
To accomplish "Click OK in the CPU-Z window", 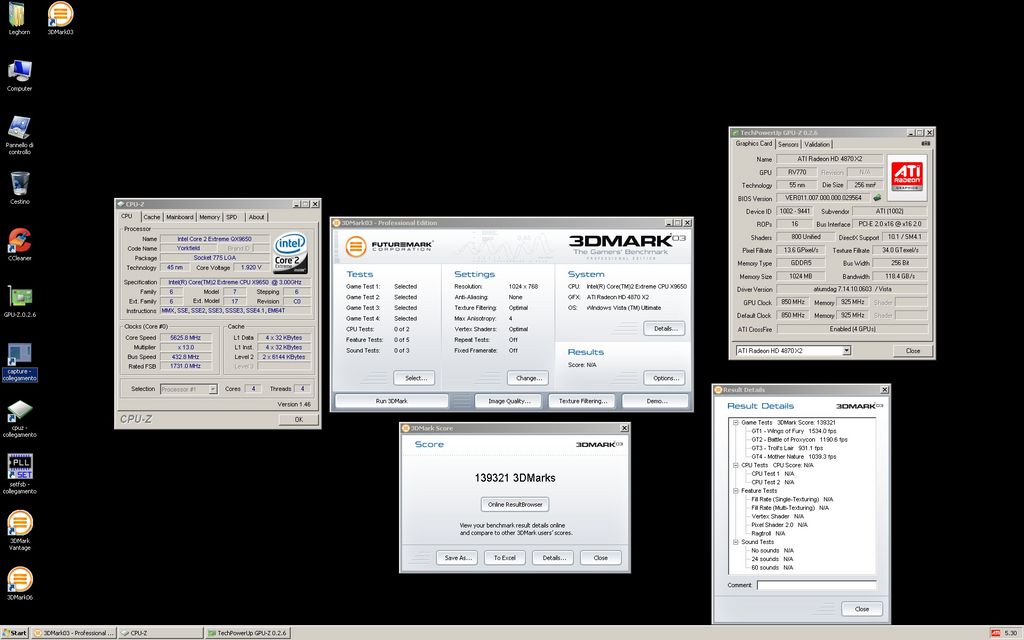I will [x=298, y=419].
